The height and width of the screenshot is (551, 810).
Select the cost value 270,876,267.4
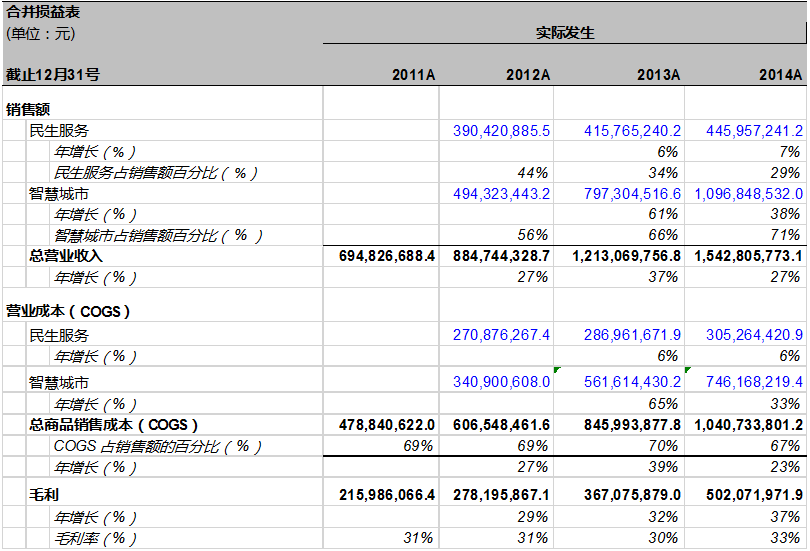(501, 335)
